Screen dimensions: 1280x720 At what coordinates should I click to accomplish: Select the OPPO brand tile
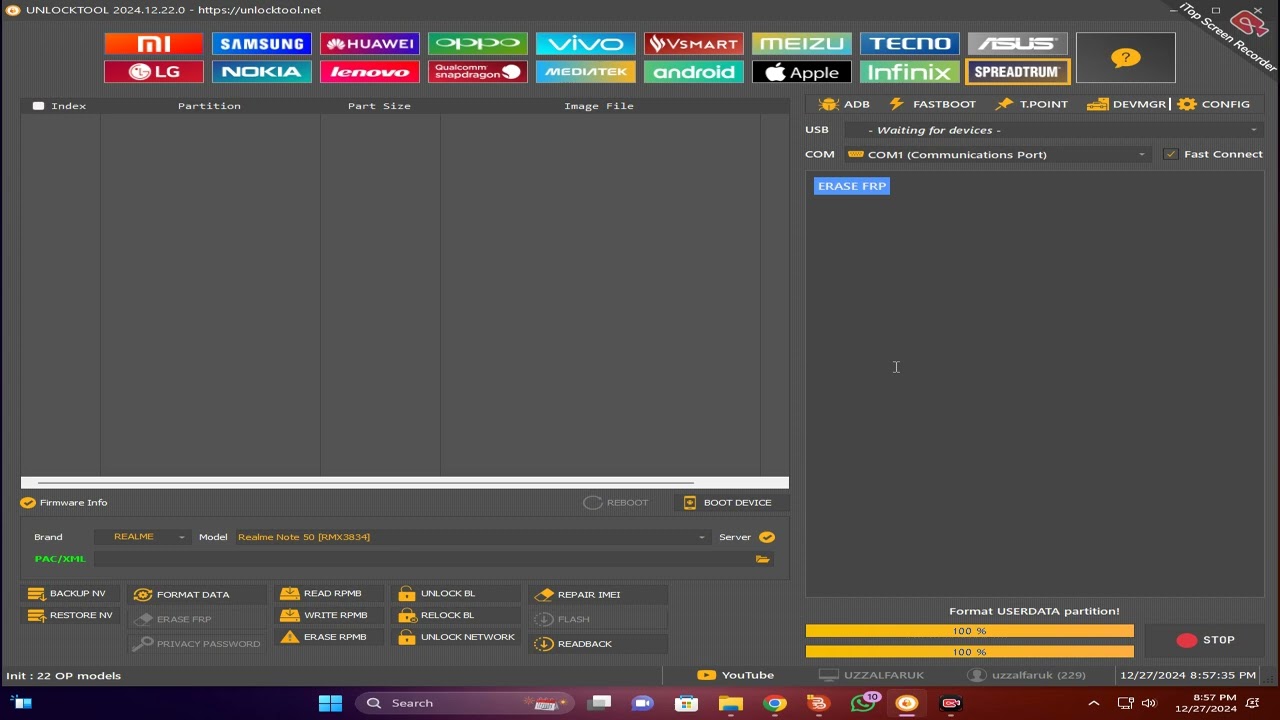[478, 44]
